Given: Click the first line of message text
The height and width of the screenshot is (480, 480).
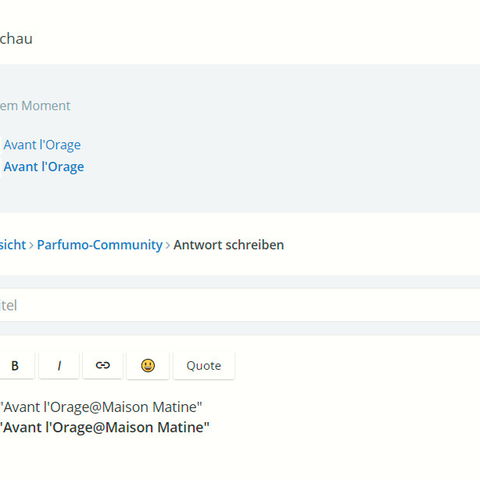Looking at the screenshot, I should (x=101, y=407).
